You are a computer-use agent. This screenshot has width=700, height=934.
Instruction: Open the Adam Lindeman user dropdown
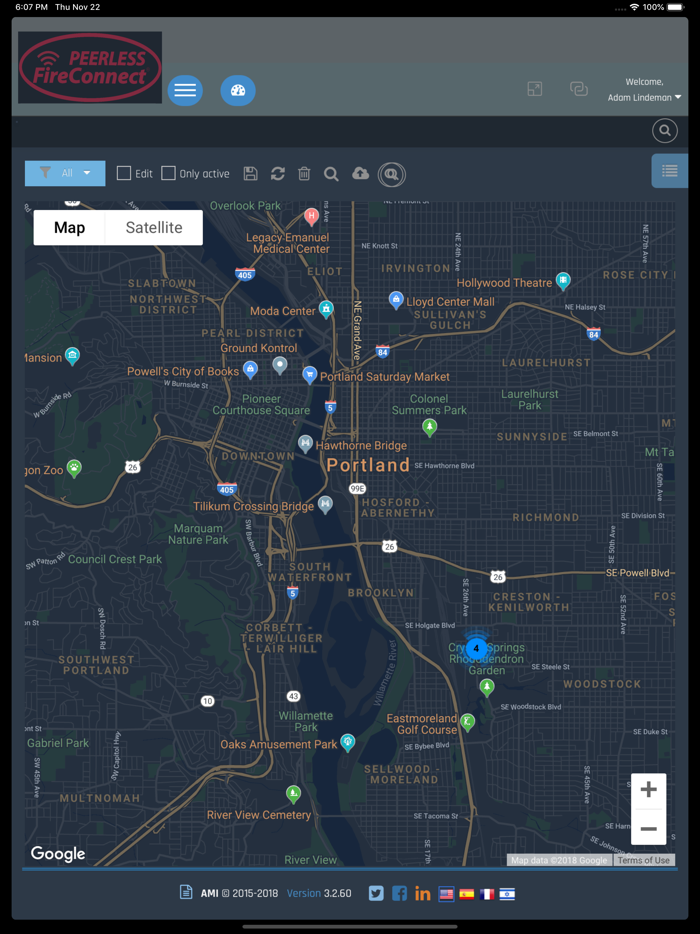(643, 98)
